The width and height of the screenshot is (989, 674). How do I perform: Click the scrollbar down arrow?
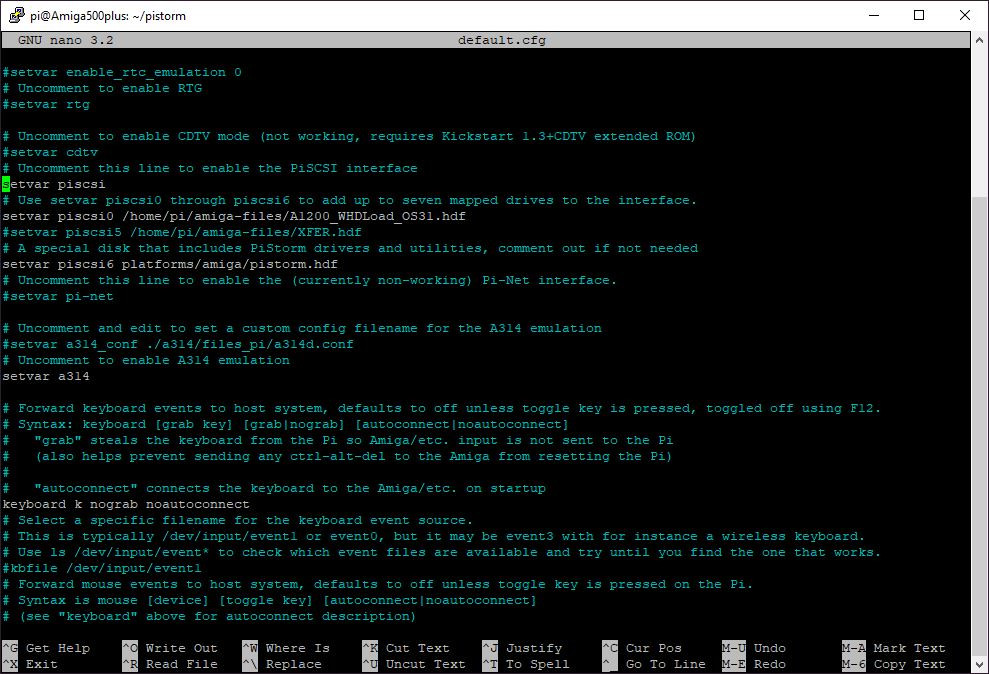coord(980,665)
